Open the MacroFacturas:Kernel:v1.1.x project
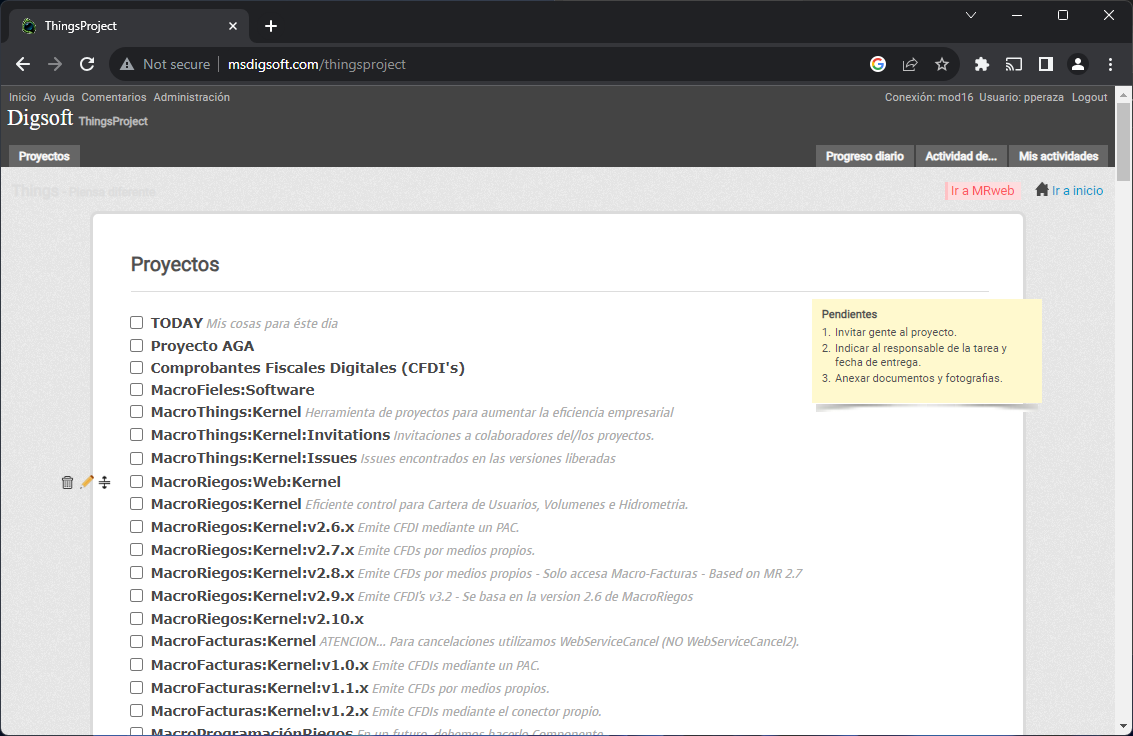Image resolution: width=1133 pixels, height=736 pixels. tap(259, 688)
